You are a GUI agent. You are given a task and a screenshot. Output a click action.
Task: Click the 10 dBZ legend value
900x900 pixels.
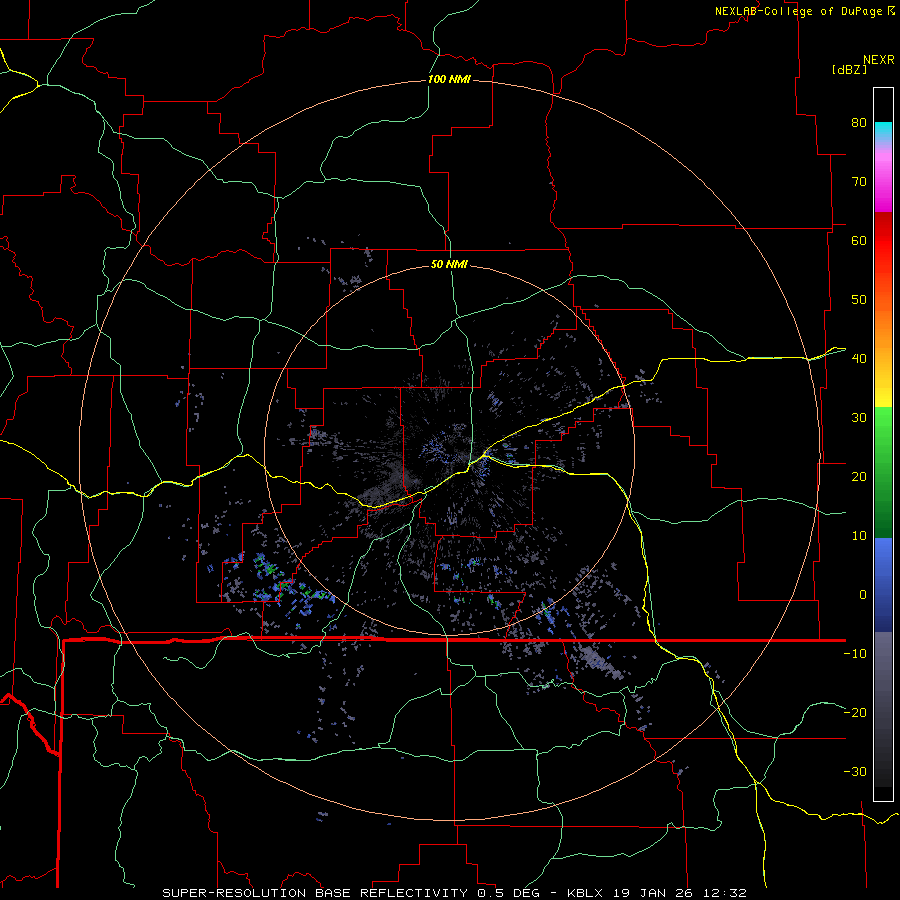click(x=859, y=536)
